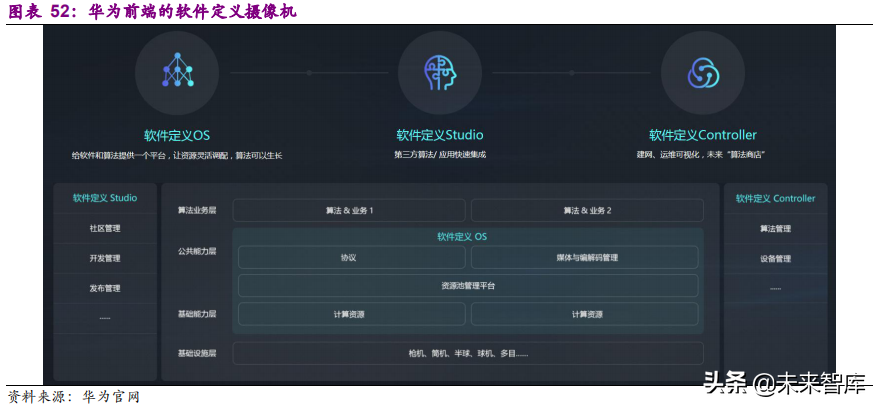Click the 基础设施层 layer label
Viewport: 877px width, 407px height.
(x=197, y=354)
